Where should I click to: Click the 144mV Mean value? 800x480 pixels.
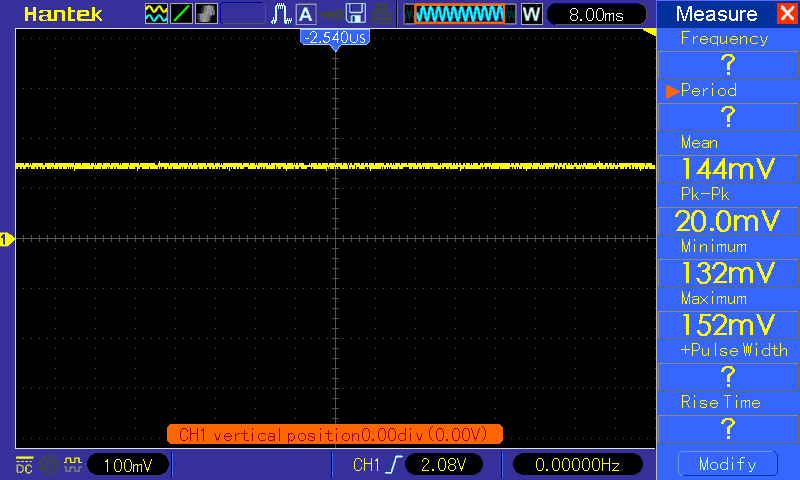tap(728, 169)
